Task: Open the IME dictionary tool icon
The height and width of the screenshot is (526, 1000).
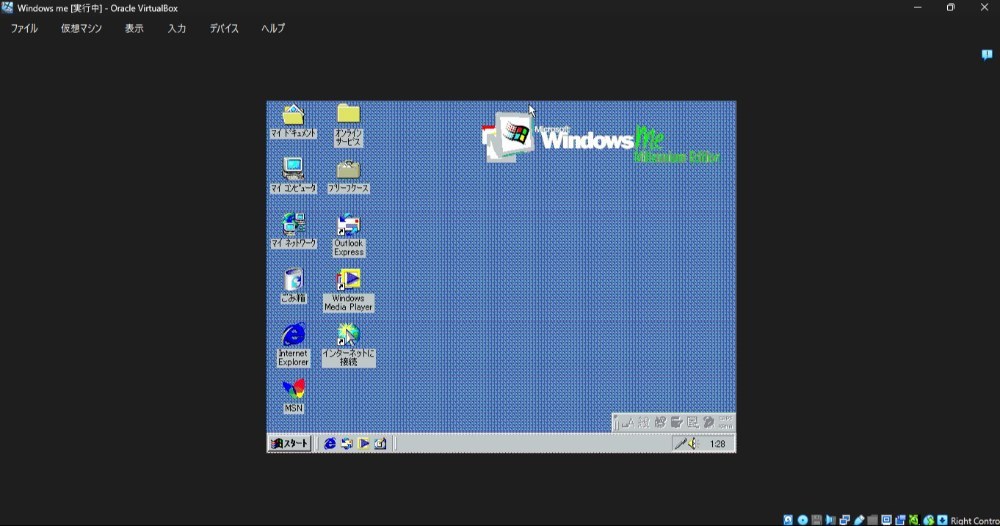Action: click(677, 423)
